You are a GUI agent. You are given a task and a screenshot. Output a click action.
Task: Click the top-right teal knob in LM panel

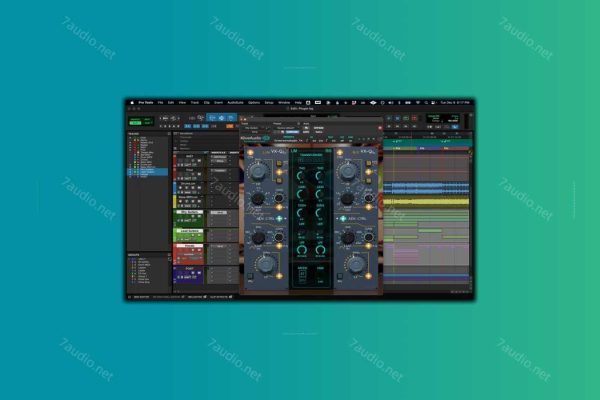point(320,176)
